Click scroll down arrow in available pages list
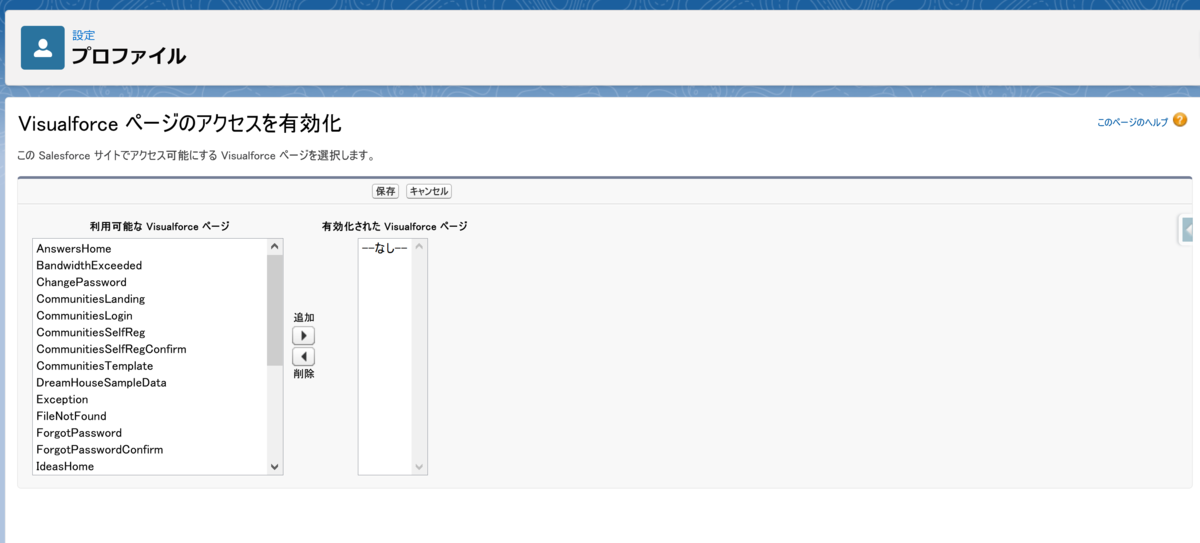Image resolution: width=1200 pixels, height=543 pixels. (275, 466)
